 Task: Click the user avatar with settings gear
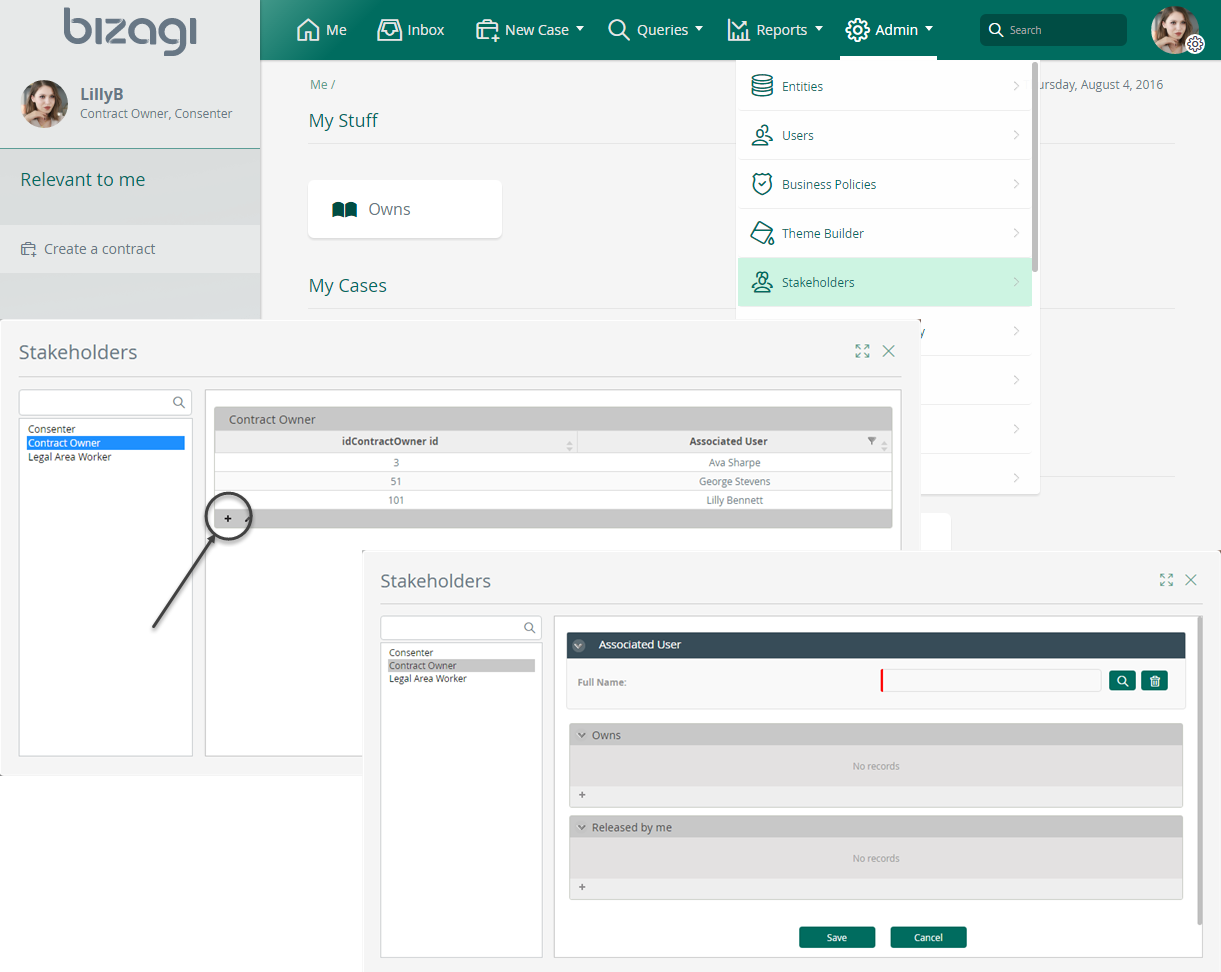point(1176,30)
